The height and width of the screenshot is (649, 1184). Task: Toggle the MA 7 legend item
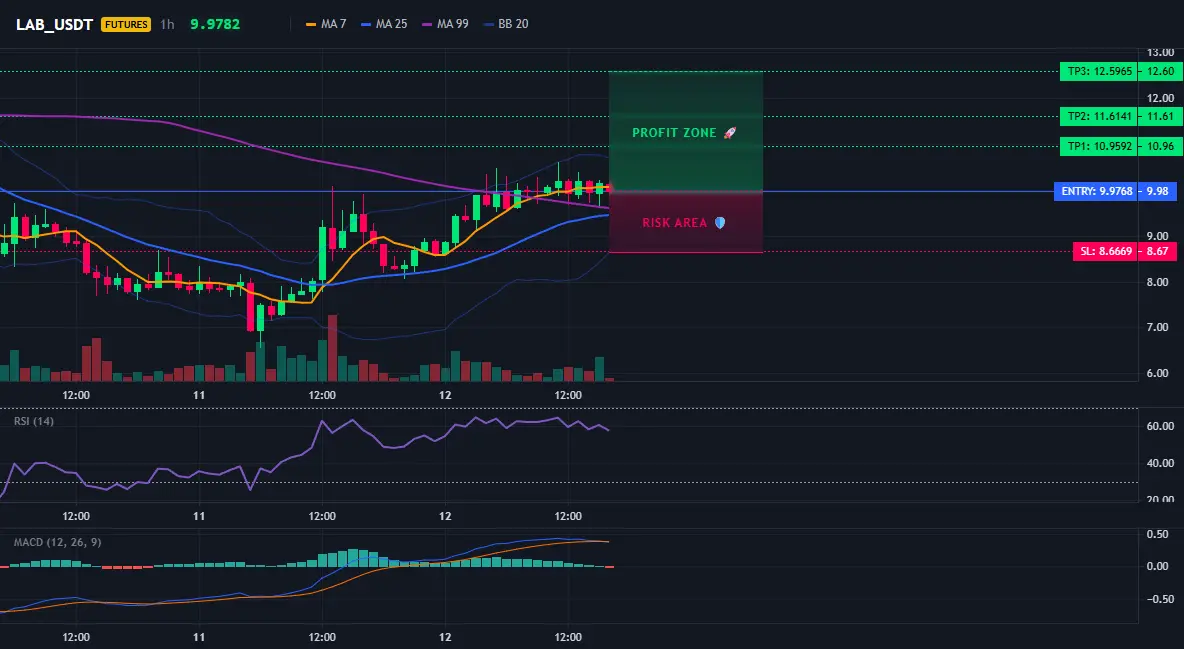(325, 24)
